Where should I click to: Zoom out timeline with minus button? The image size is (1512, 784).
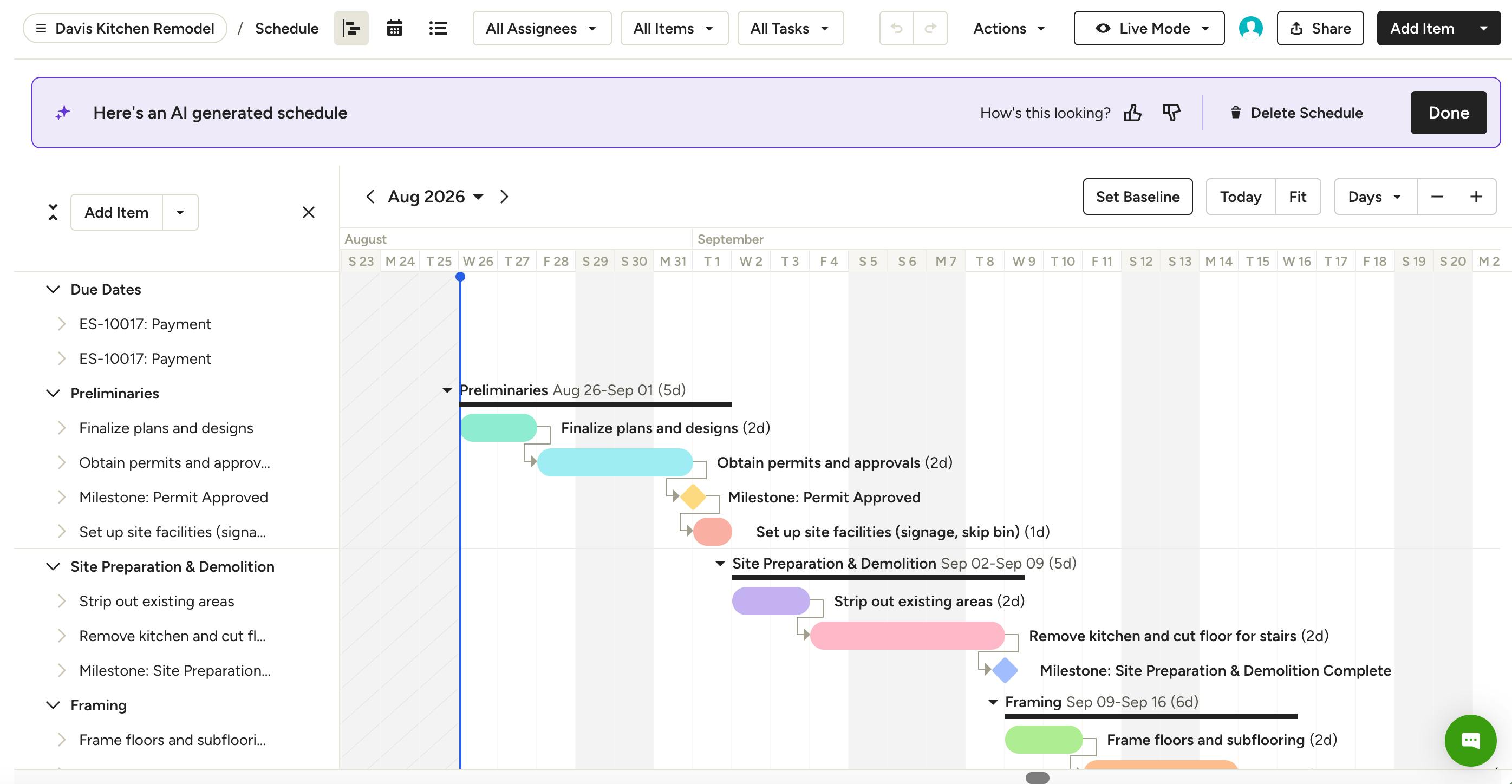point(1437,197)
